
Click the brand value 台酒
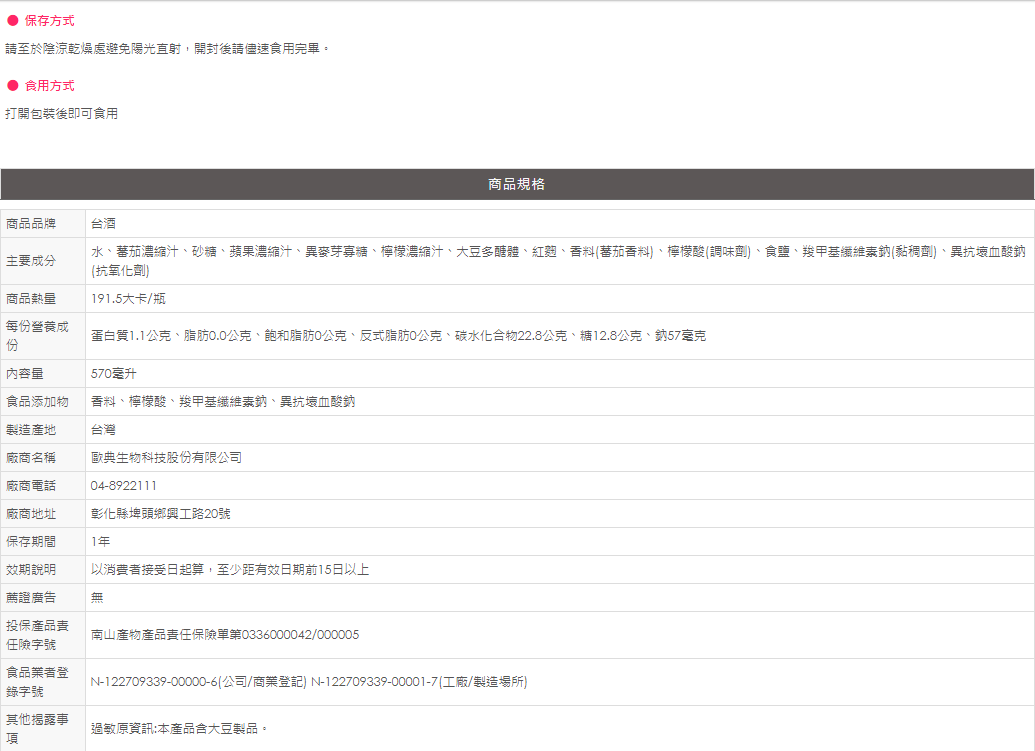103,223
